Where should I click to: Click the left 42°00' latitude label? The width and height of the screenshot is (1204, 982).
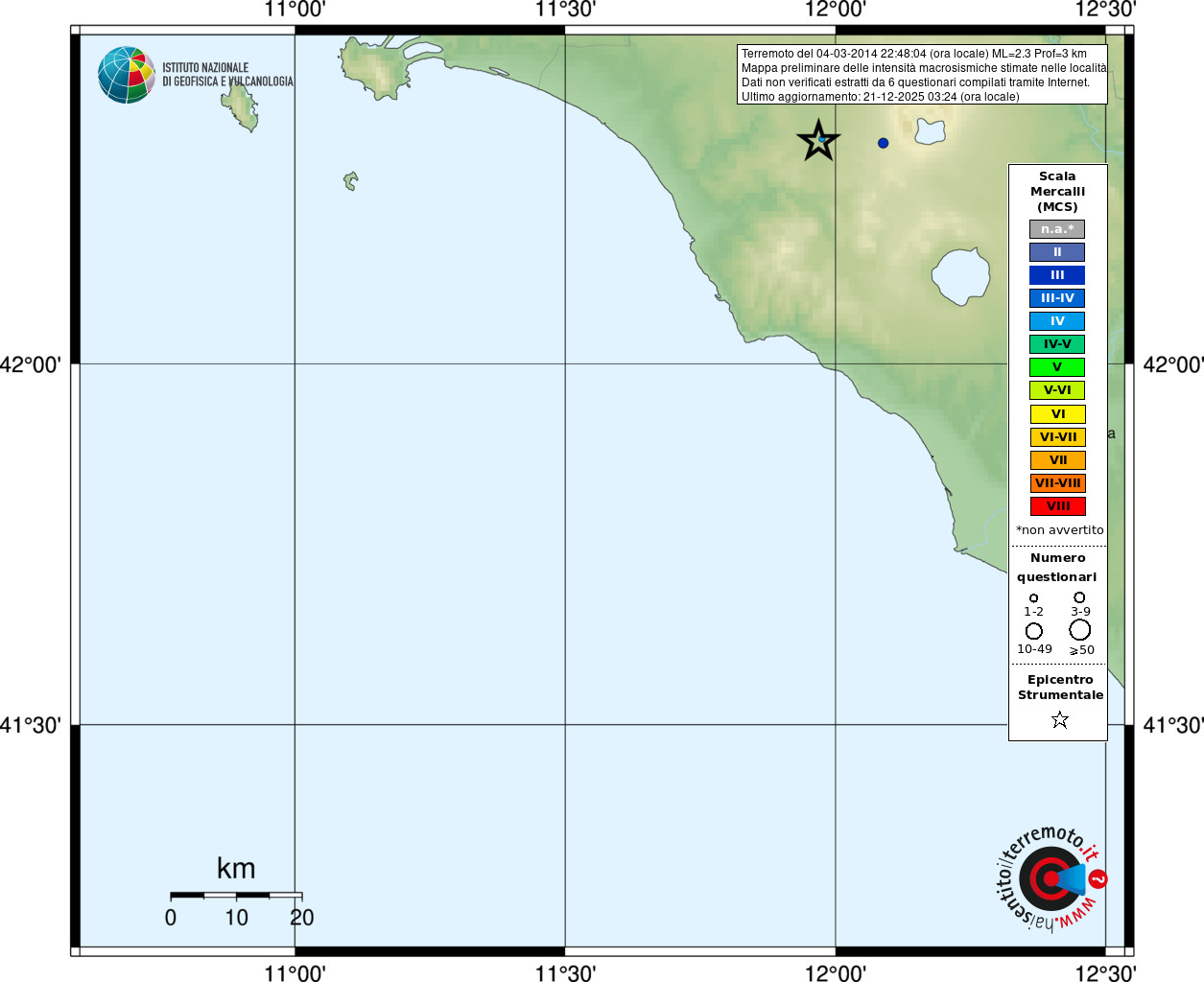31,365
